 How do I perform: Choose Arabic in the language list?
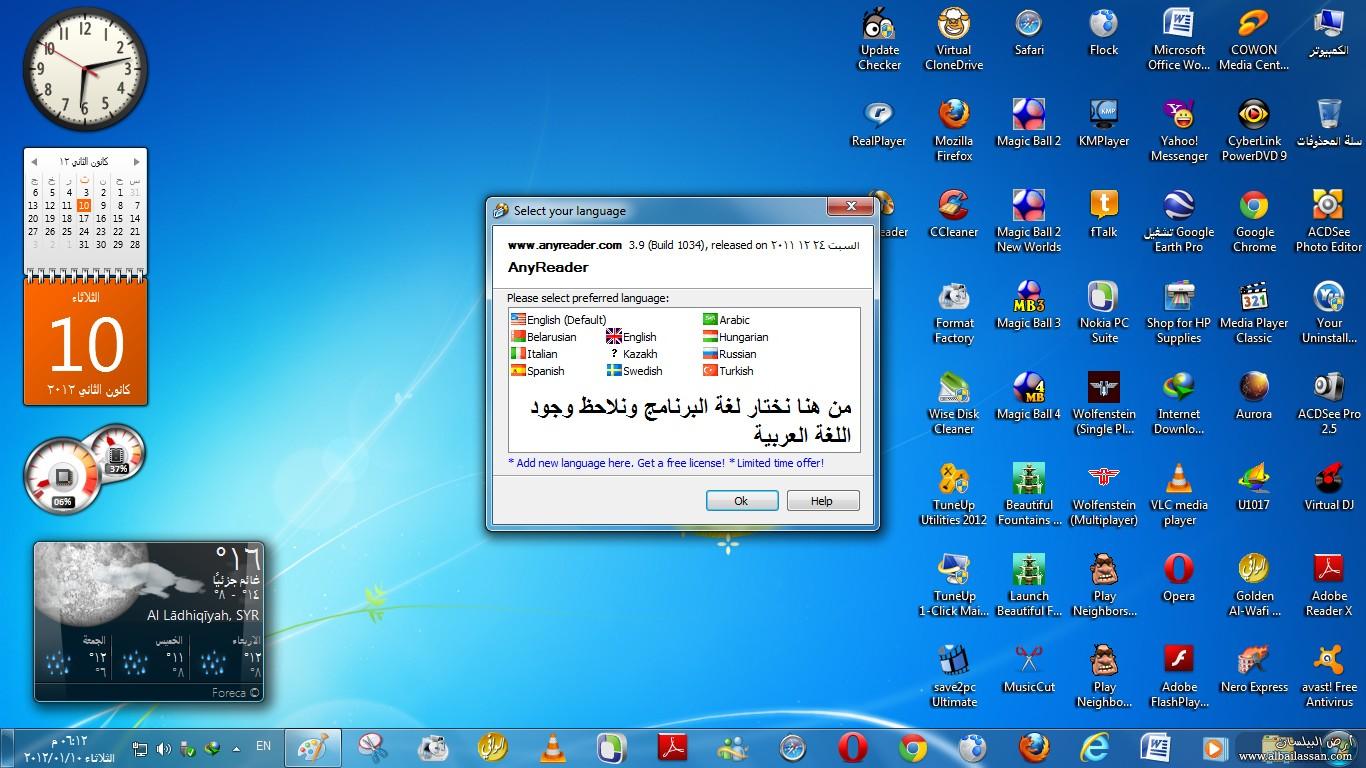coord(726,320)
